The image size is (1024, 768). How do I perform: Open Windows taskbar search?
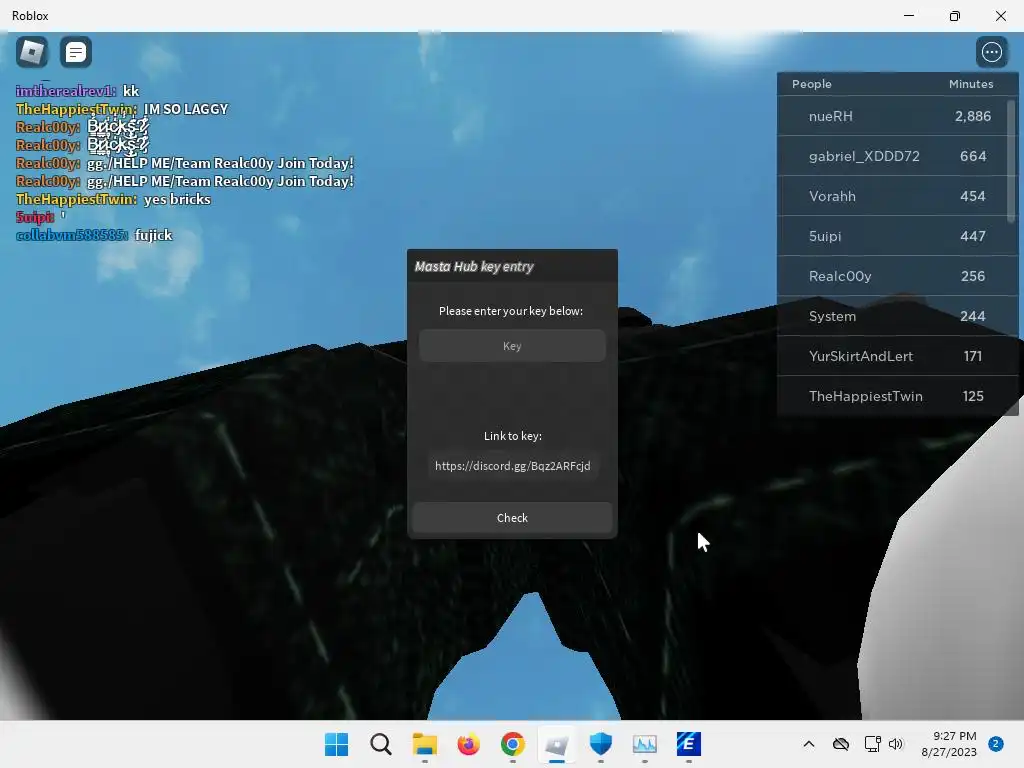point(381,744)
